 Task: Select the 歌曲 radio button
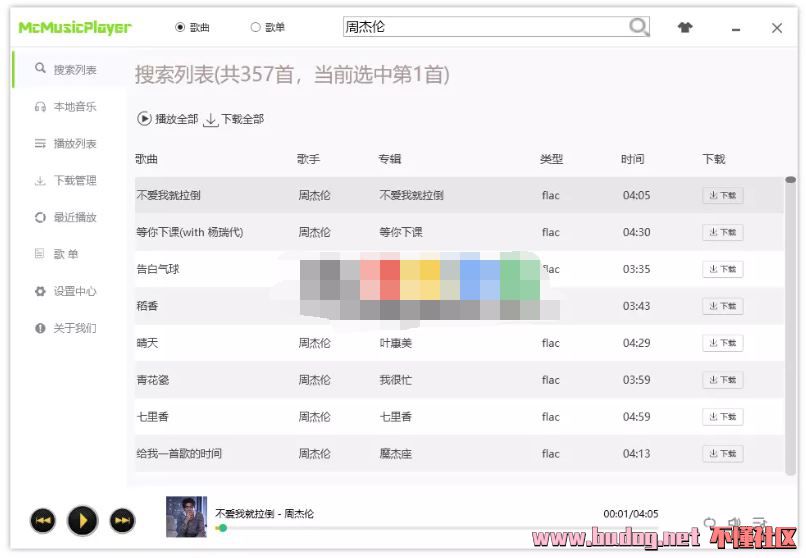pos(180,28)
